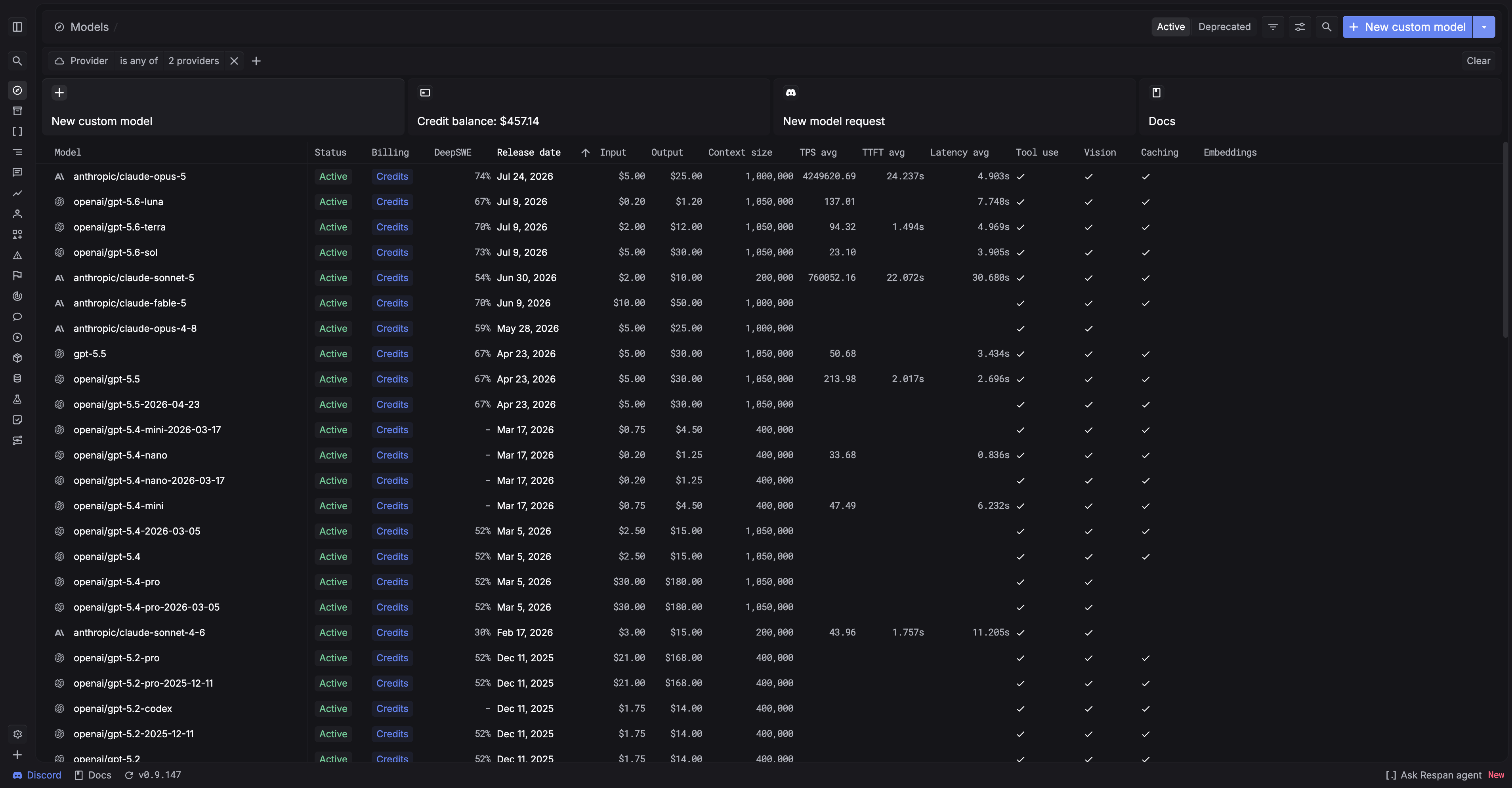Open the checkbox note icon in sidebar

point(17,419)
